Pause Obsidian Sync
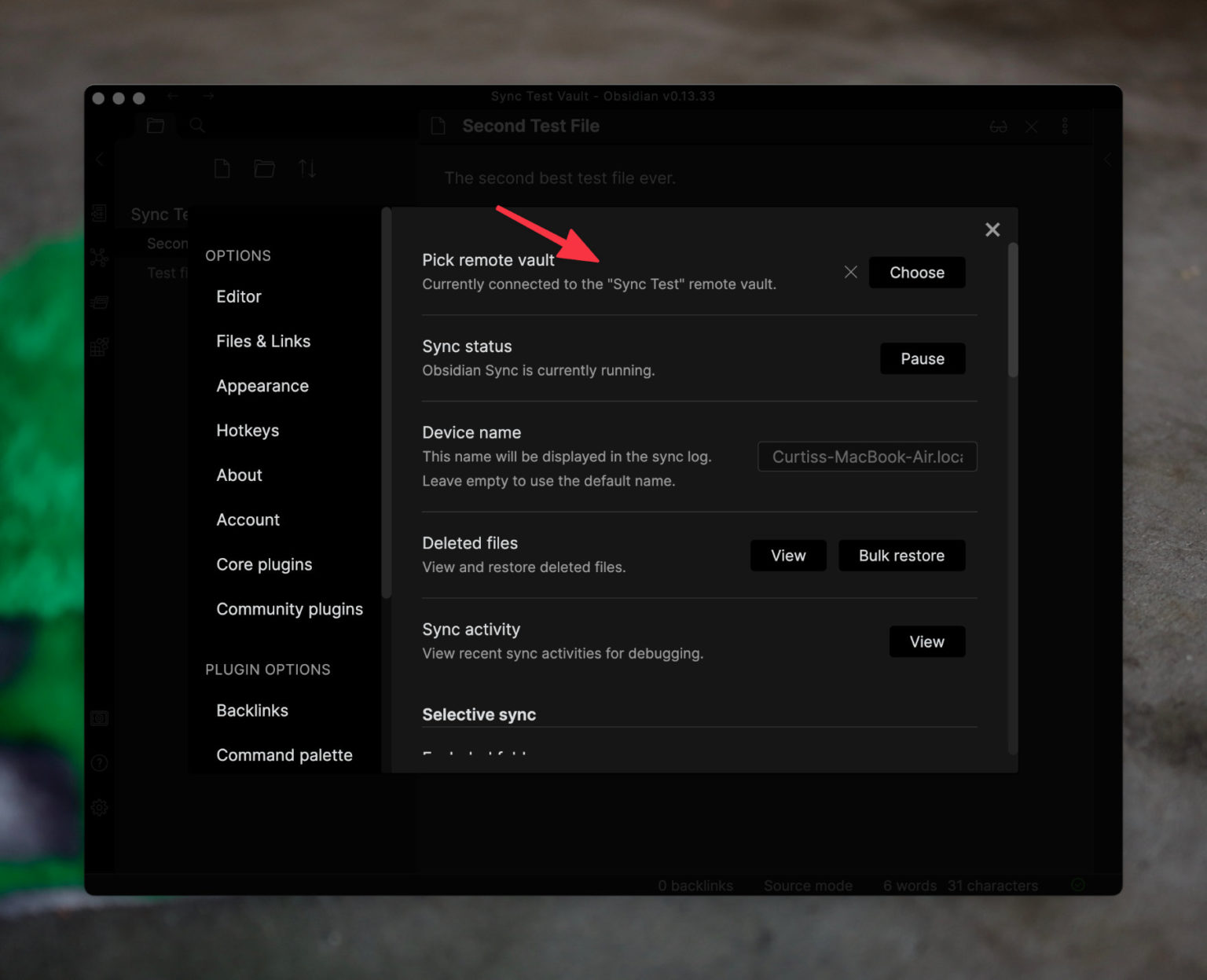 (922, 359)
